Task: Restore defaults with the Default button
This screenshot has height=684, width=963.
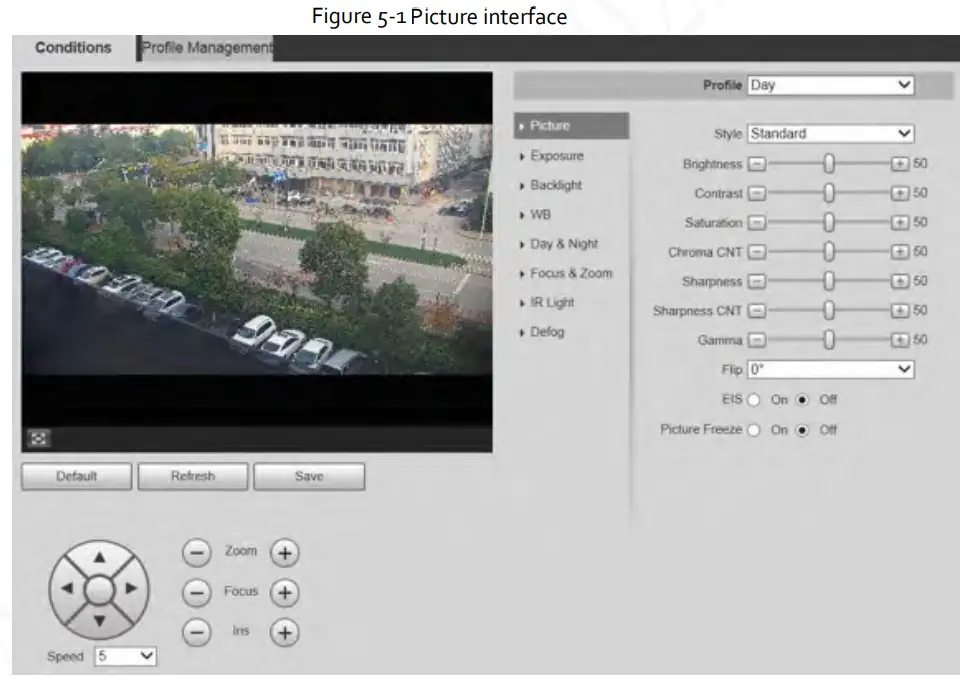Action: 75,476
